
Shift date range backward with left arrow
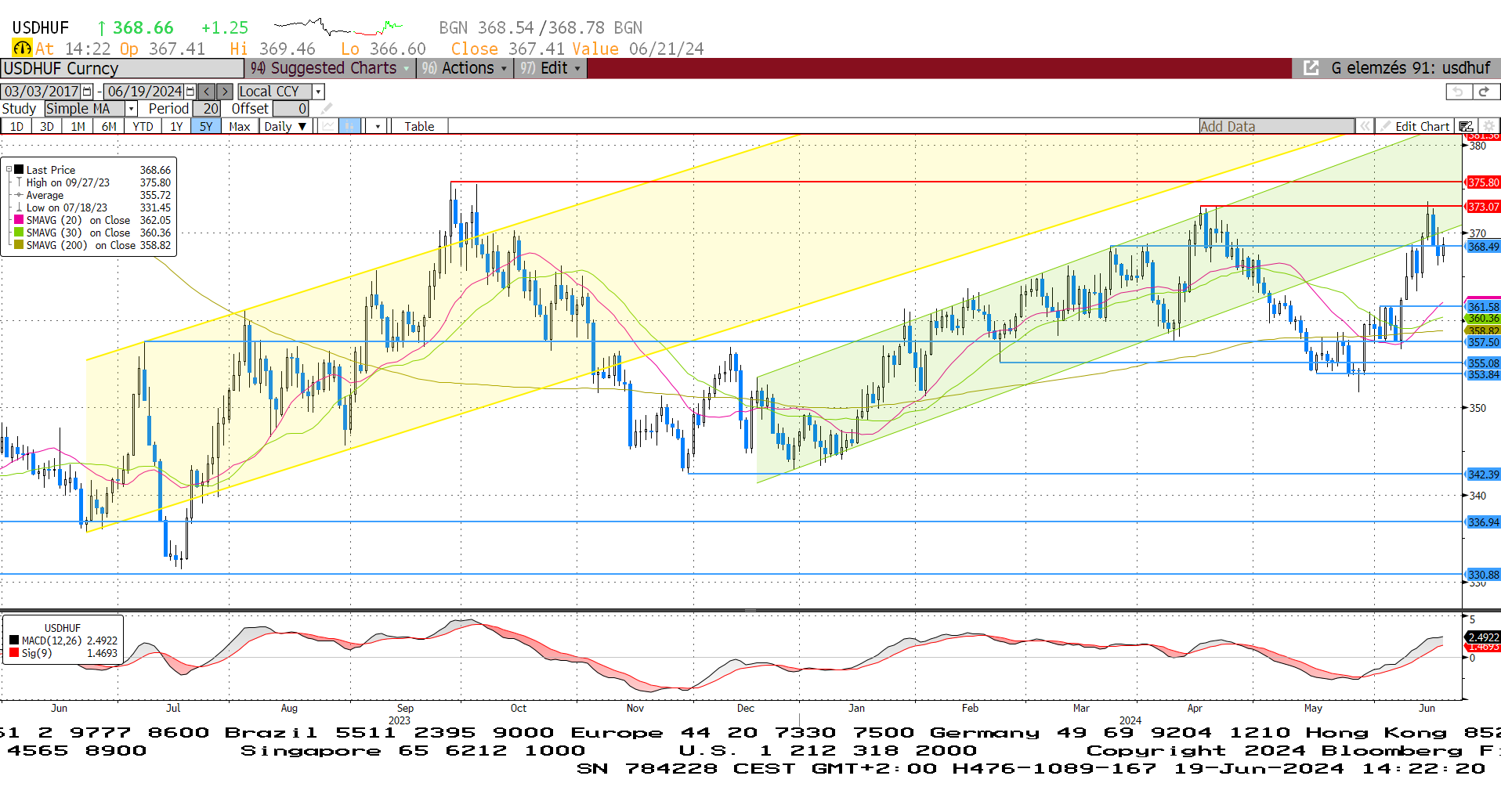coord(207,92)
